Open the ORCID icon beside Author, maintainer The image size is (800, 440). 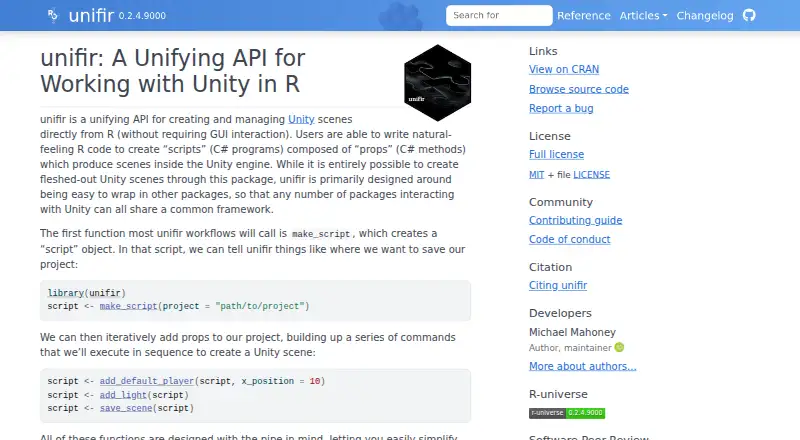pyautogui.click(x=619, y=348)
